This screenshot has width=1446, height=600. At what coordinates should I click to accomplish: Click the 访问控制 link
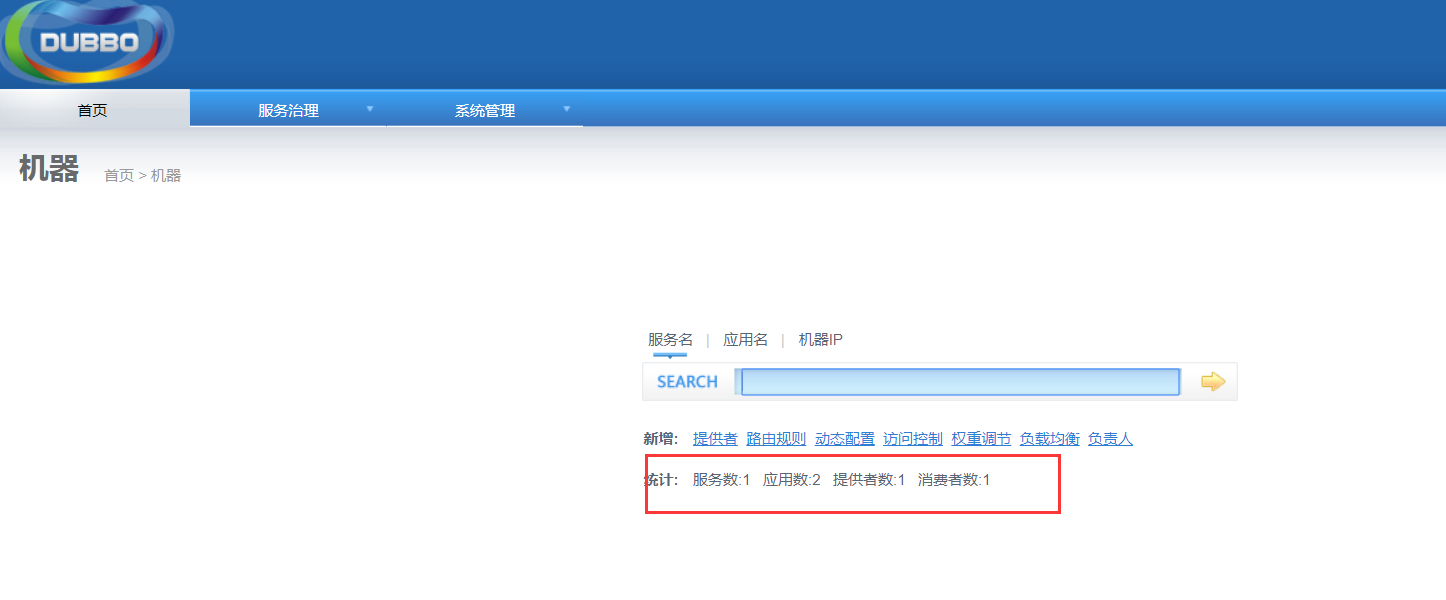(x=913, y=439)
